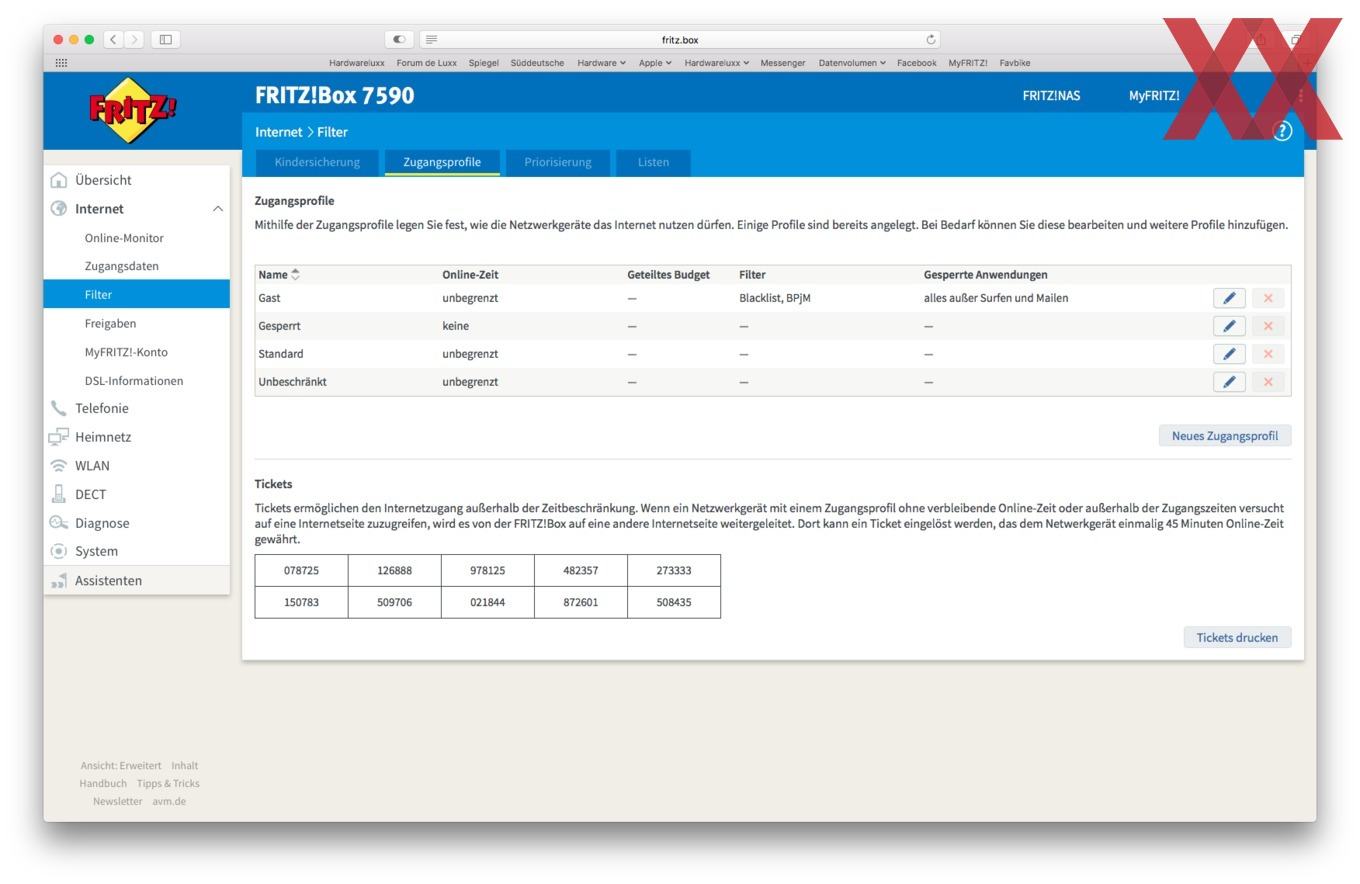Click the Ansicht: Erweitert link
The width and height of the screenshot is (1360, 884).
tap(120, 766)
